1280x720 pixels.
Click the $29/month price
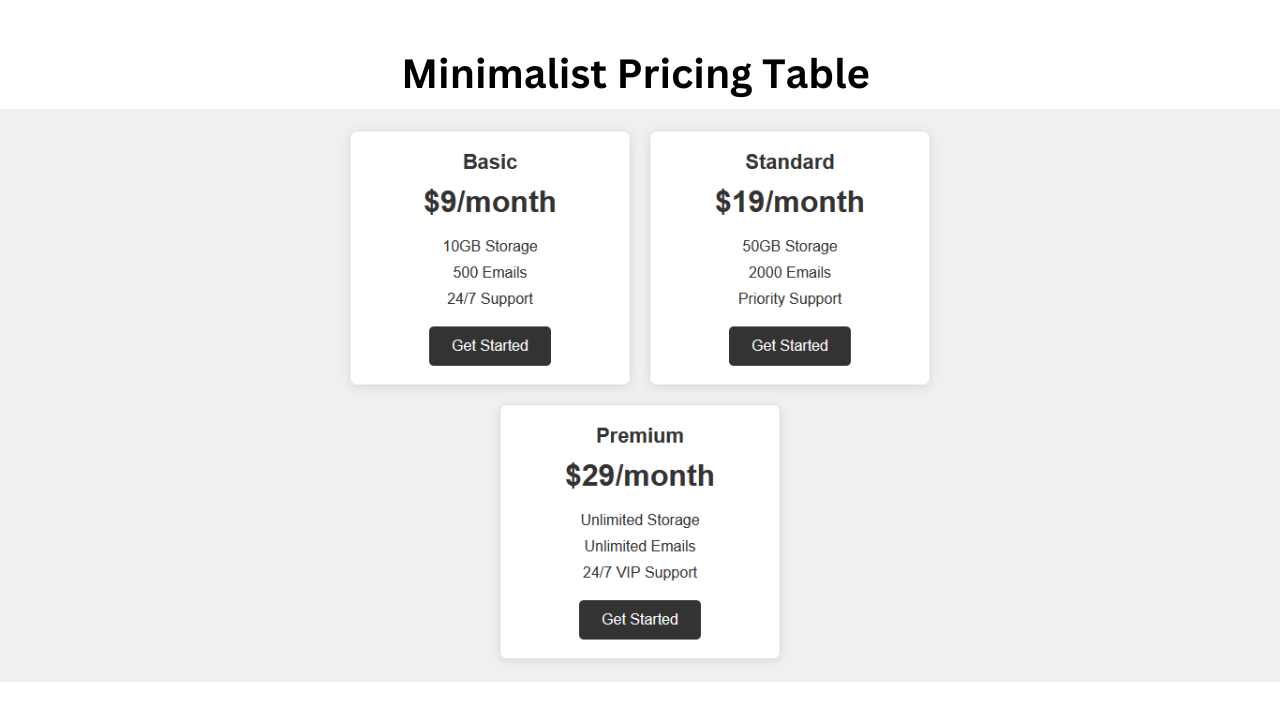(x=640, y=475)
